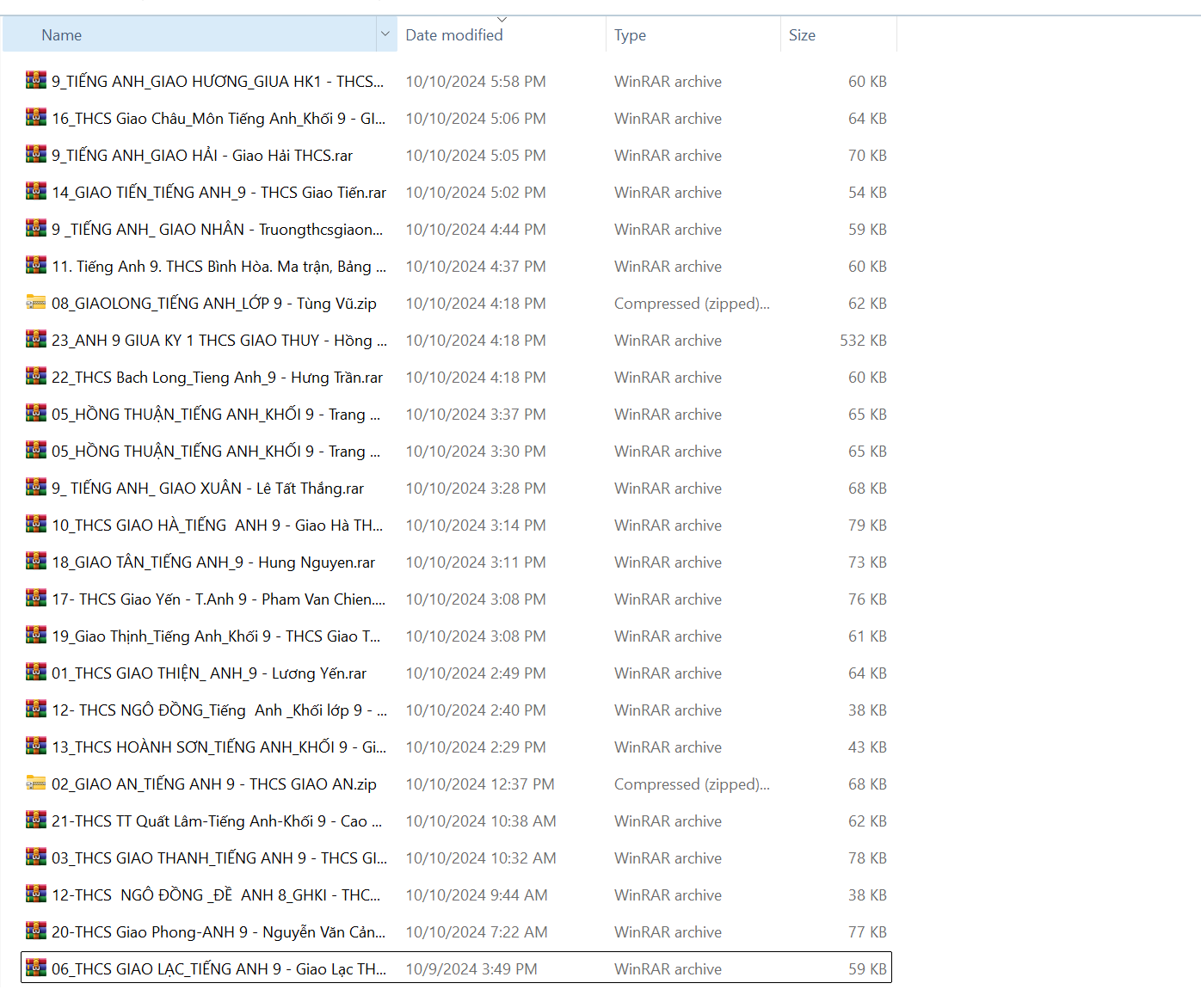This screenshot has width=1201, height=1008.
Task: Click the icon of 9 _TIẾNG ANH_ GIAO NHÂN
Action: 36,228
